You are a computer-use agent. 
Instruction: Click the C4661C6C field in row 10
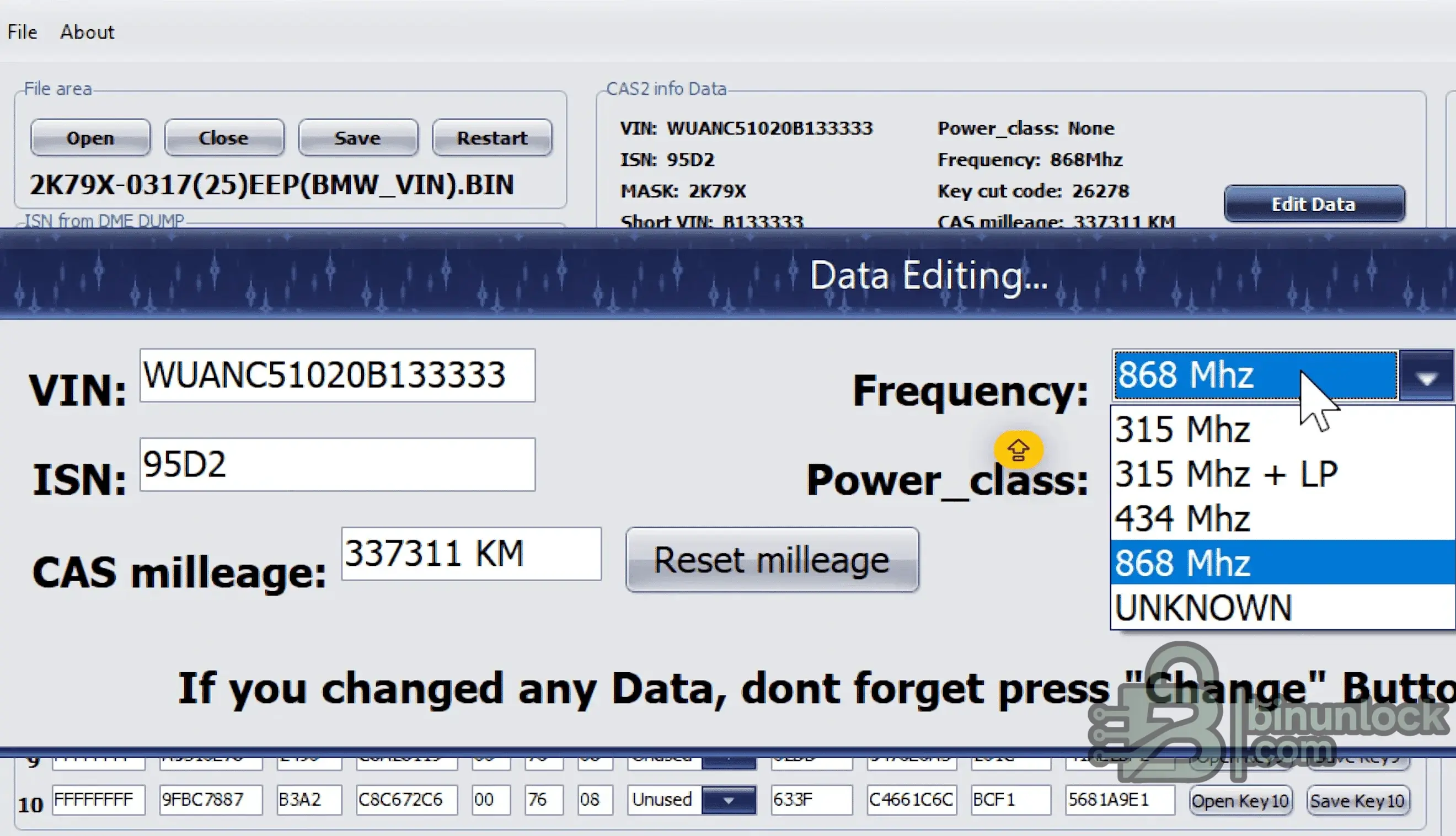click(912, 800)
